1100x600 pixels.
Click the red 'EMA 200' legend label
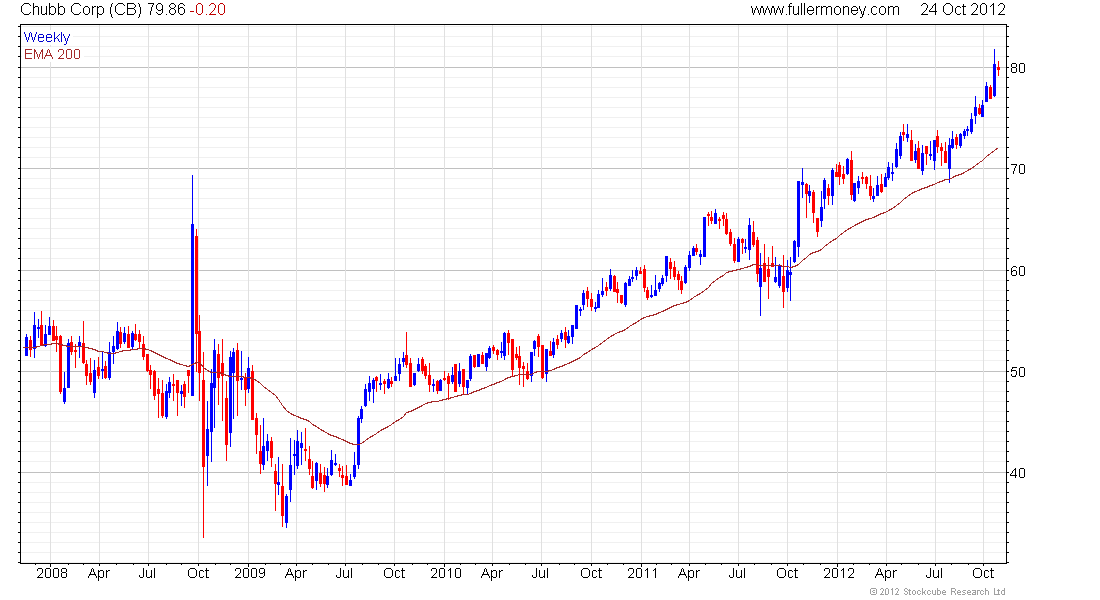pos(52,55)
